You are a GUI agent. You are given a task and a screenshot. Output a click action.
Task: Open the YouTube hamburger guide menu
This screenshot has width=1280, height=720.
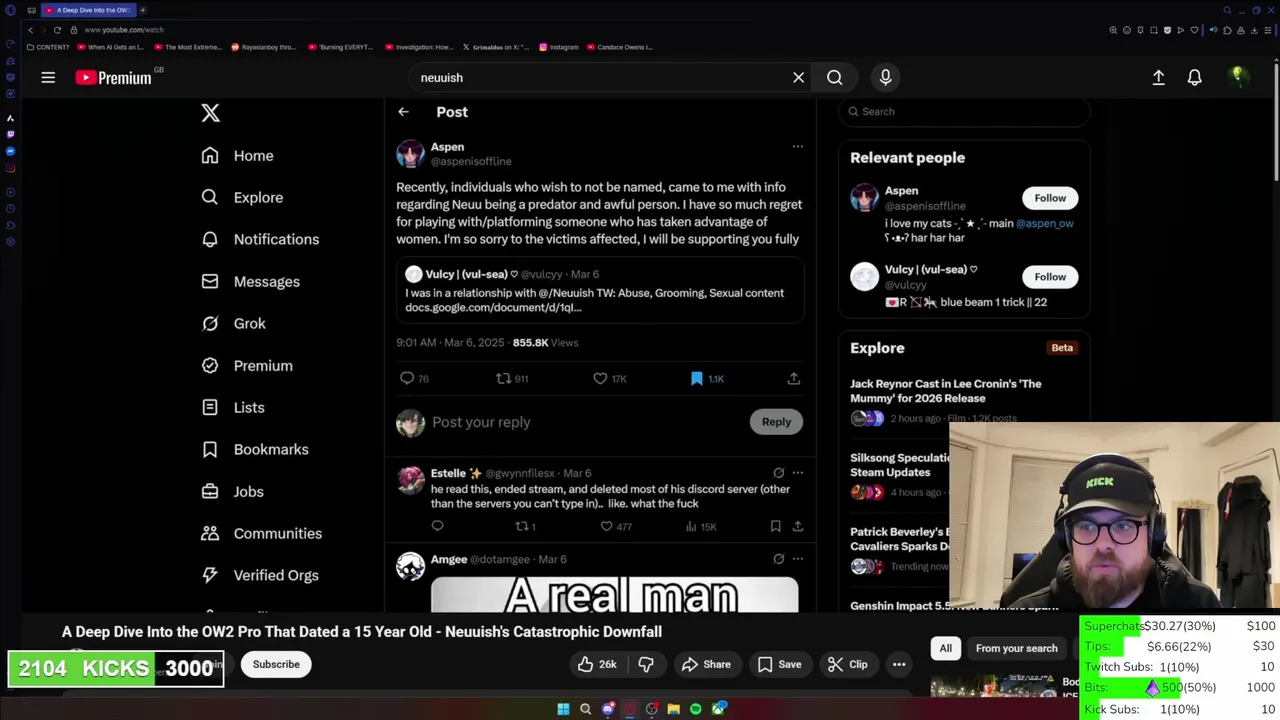pyautogui.click(x=48, y=77)
